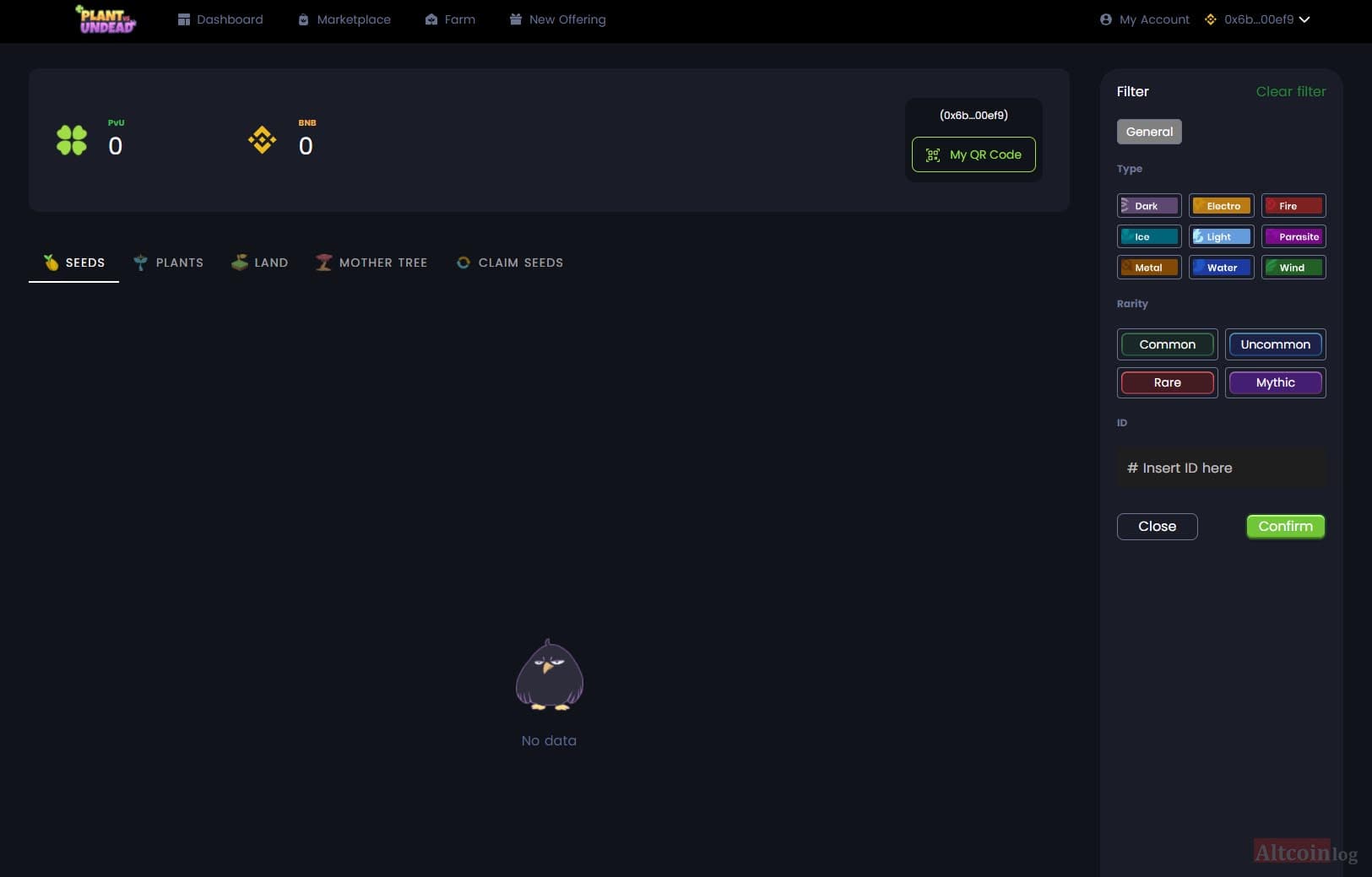1372x877 pixels.
Task: Toggle the Dark type filter
Action: coord(1149,206)
